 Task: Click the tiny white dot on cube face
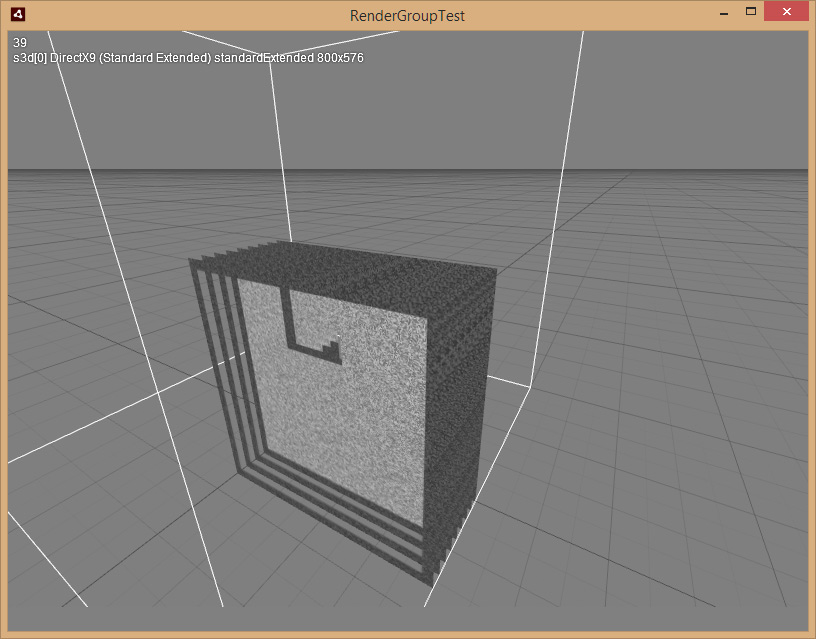tap(339, 337)
